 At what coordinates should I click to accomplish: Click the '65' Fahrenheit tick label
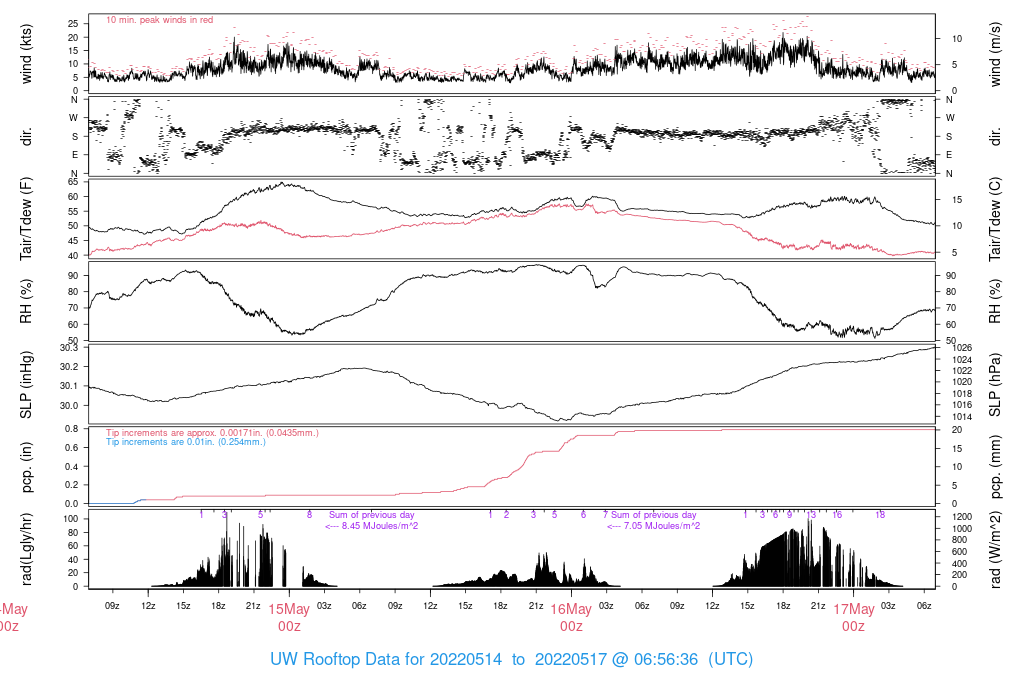point(73,182)
